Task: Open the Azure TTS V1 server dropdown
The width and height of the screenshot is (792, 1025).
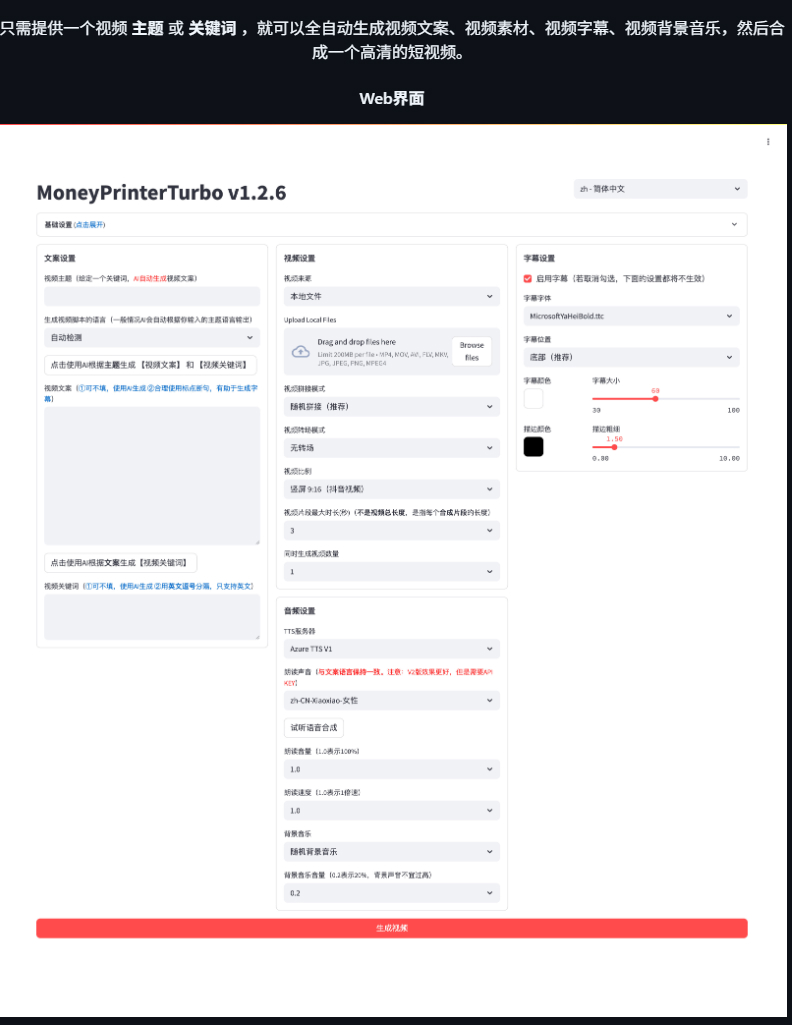Action: 391,649
